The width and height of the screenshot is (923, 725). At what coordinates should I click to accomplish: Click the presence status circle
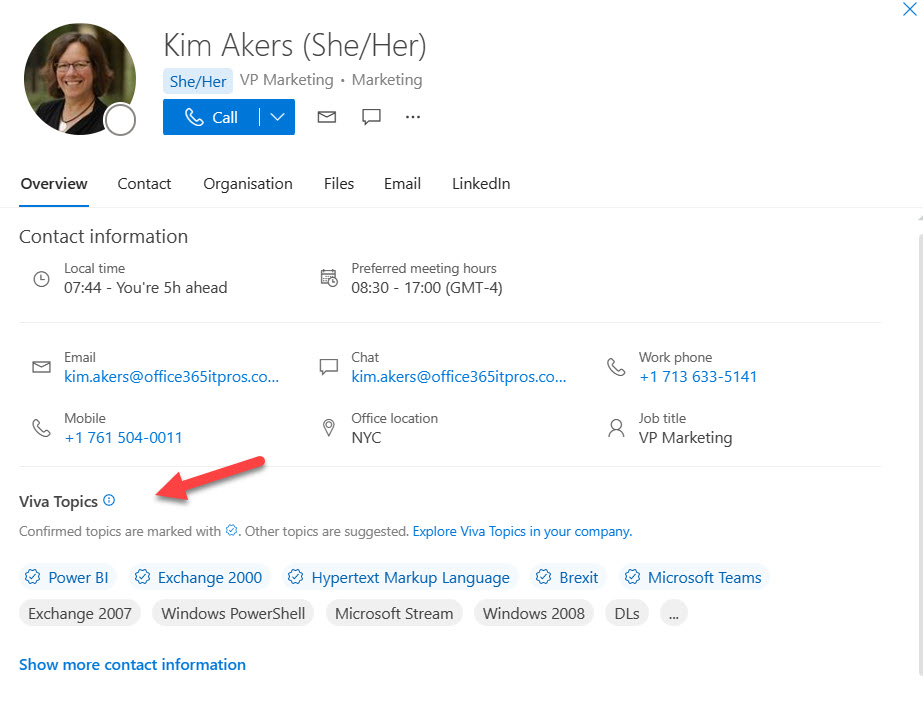pyautogui.click(x=120, y=119)
